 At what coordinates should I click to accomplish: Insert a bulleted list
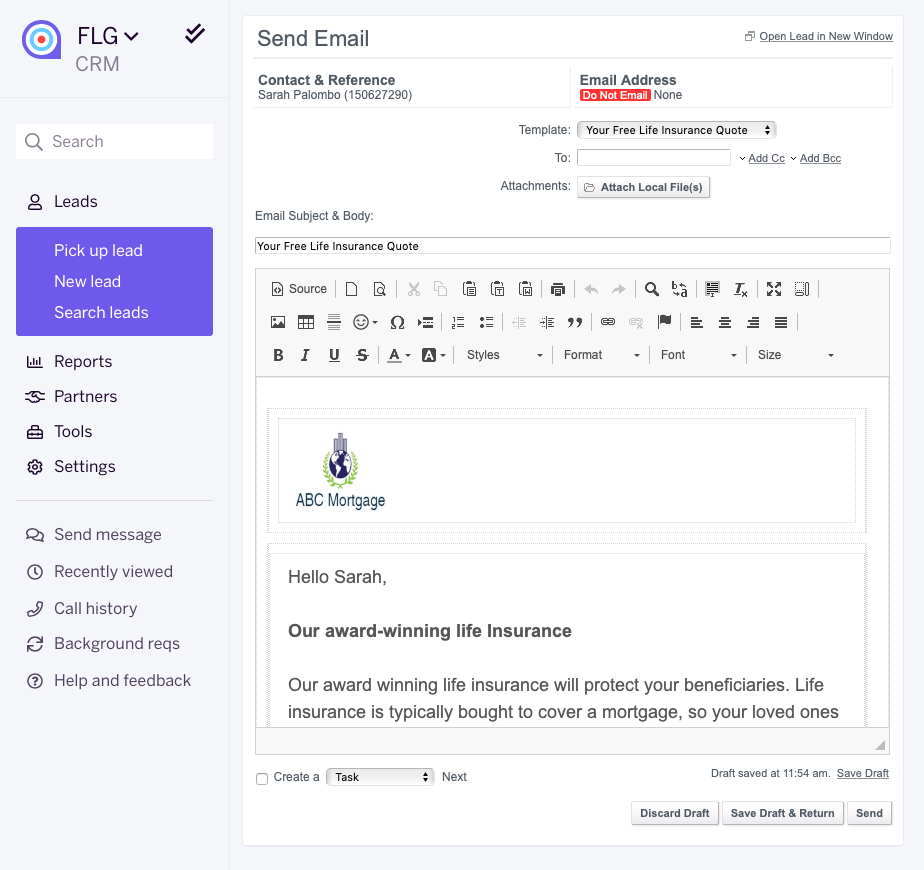pyautogui.click(x=486, y=322)
